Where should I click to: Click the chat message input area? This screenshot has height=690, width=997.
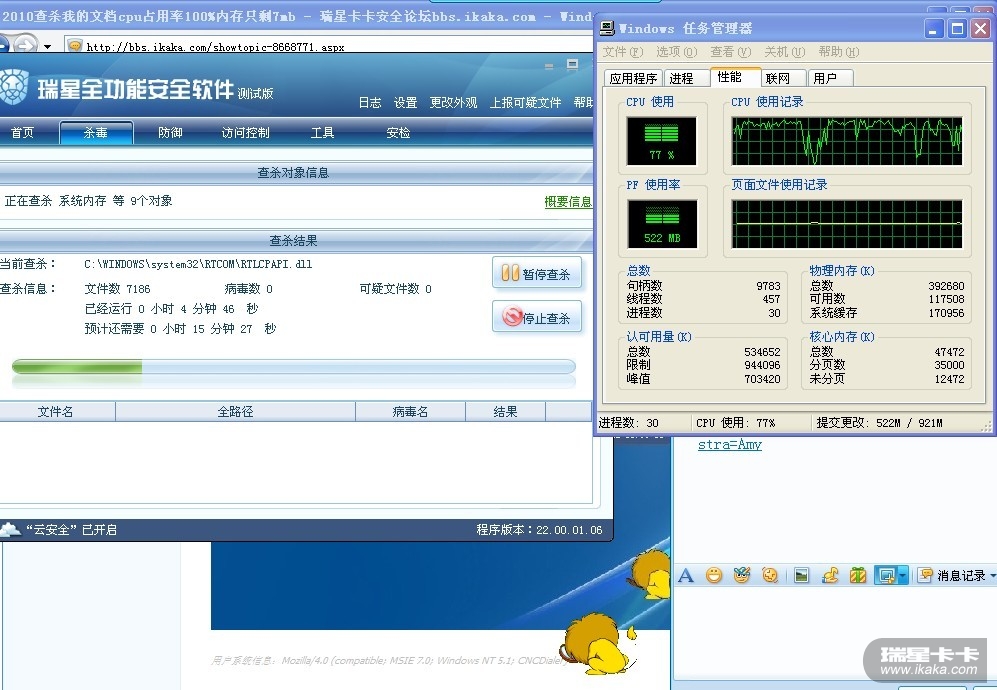pyautogui.click(x=834, y=633)
